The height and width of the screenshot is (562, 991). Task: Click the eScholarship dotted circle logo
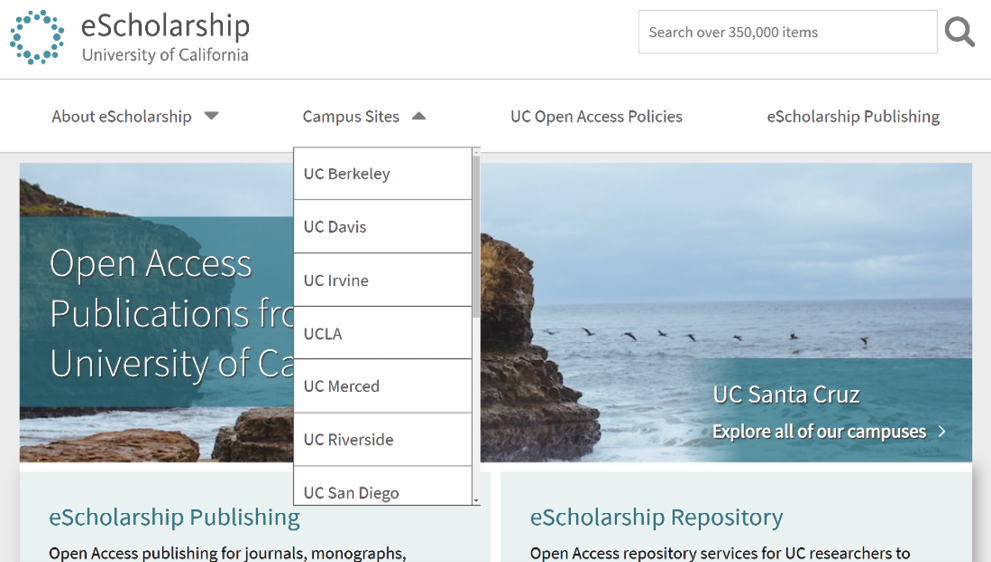(x=37, y=37)
